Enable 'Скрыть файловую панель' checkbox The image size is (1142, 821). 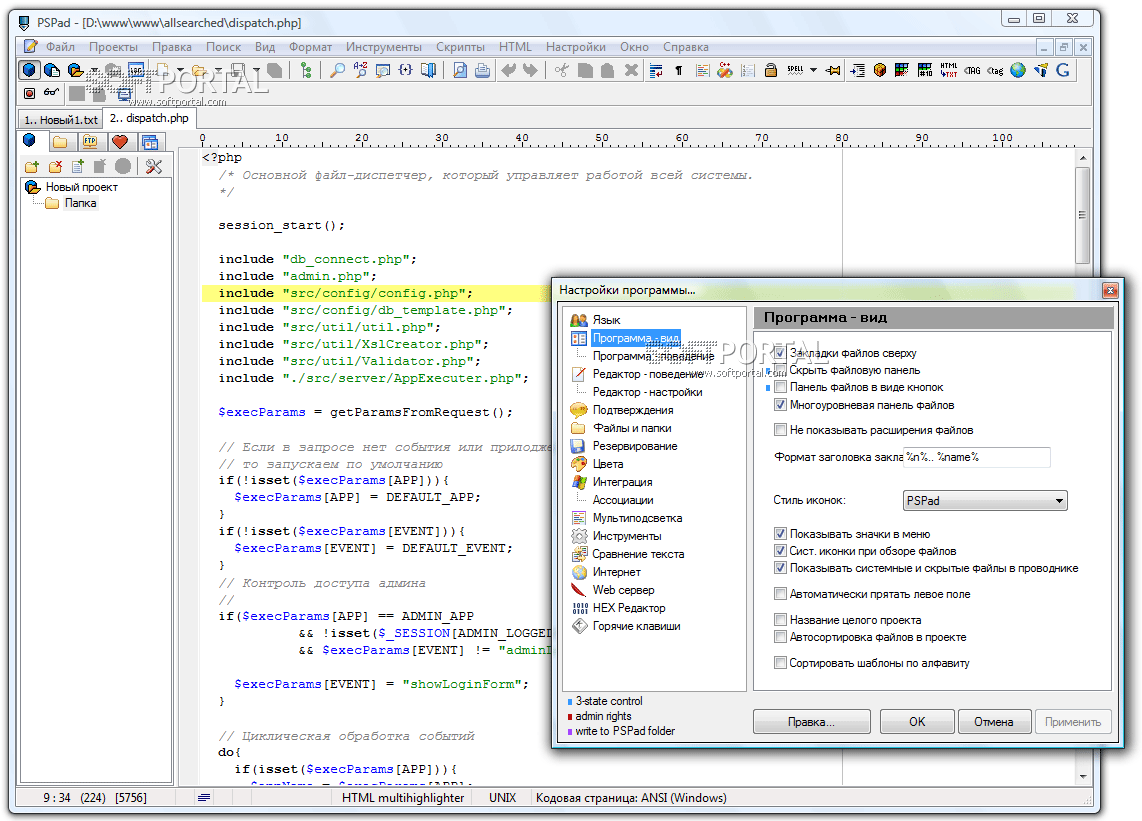780,370
